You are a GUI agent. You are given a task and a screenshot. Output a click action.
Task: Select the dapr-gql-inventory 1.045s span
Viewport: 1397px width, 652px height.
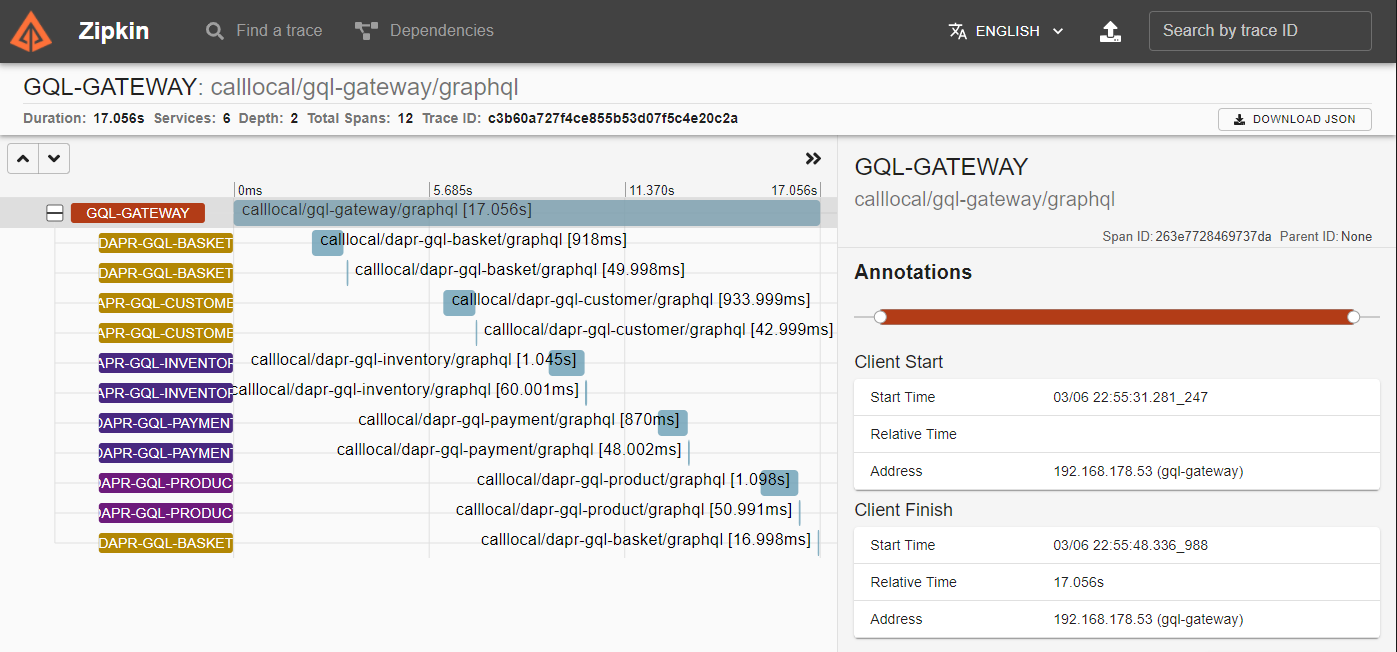click(x=567, y=363)
